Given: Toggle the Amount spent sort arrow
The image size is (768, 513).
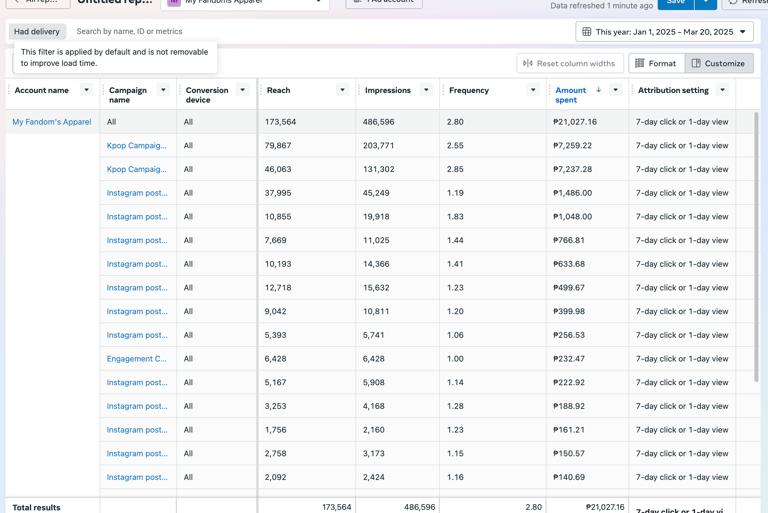Looking at the screenshot, I should 599,90.
